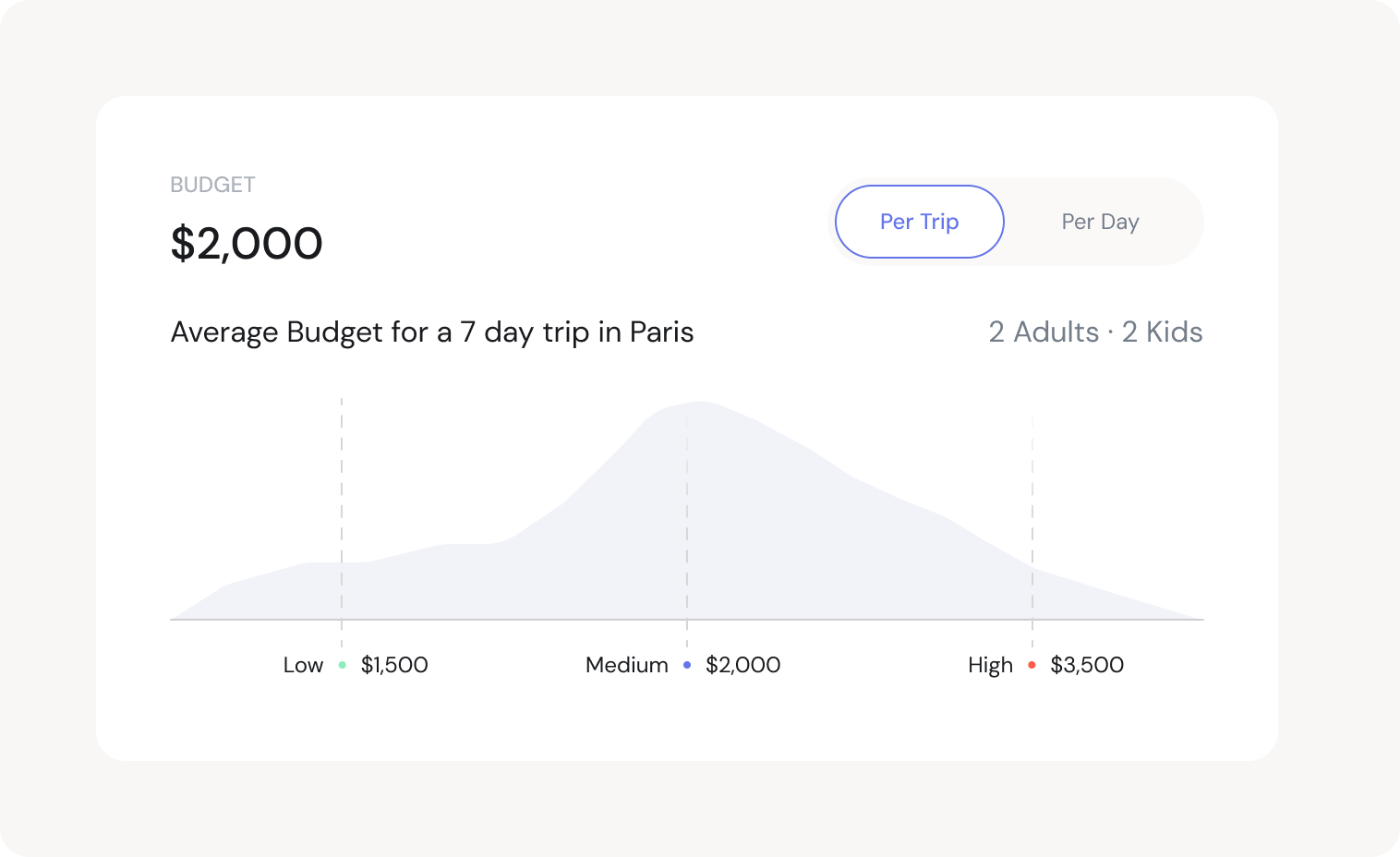Click the High label under the chart
The width and height of the screenshot is (1400, 857).
pyautogui.click(x=990, y=665)
